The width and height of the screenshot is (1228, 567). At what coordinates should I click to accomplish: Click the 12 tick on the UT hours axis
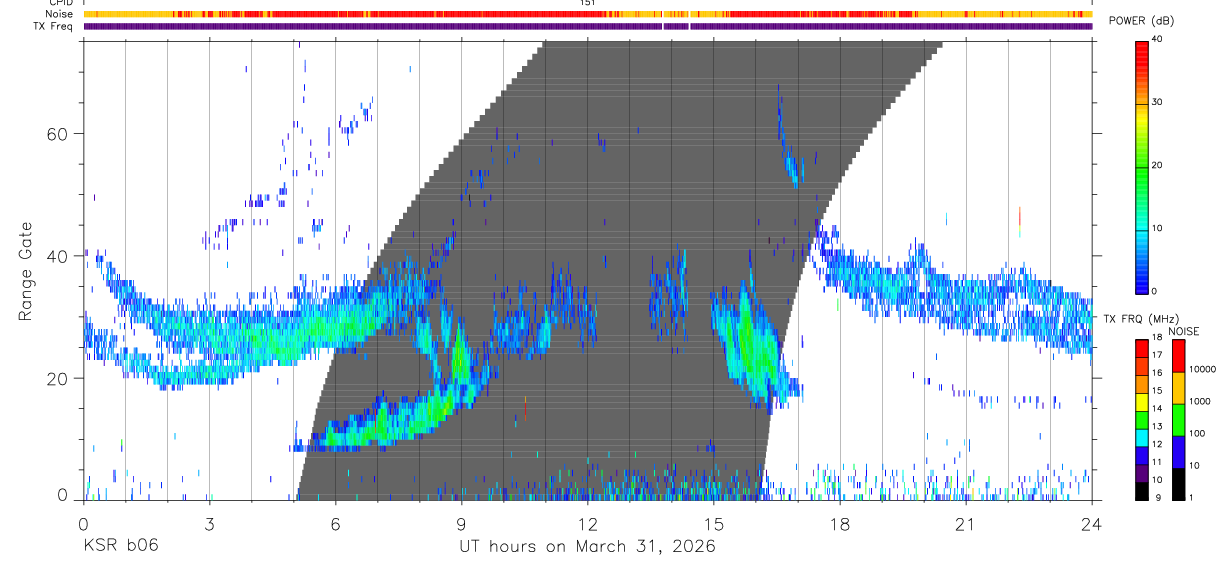588,524
